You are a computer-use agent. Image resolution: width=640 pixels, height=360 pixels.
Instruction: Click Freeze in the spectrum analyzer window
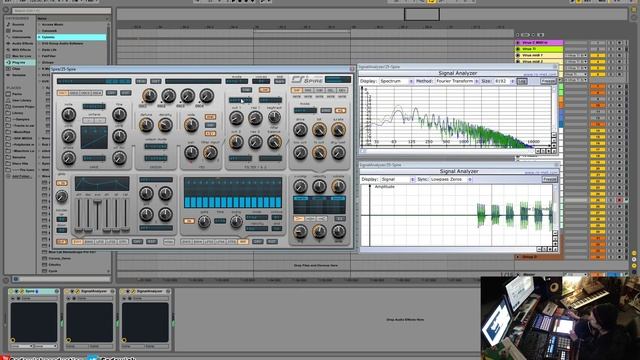tap(548, 81)
